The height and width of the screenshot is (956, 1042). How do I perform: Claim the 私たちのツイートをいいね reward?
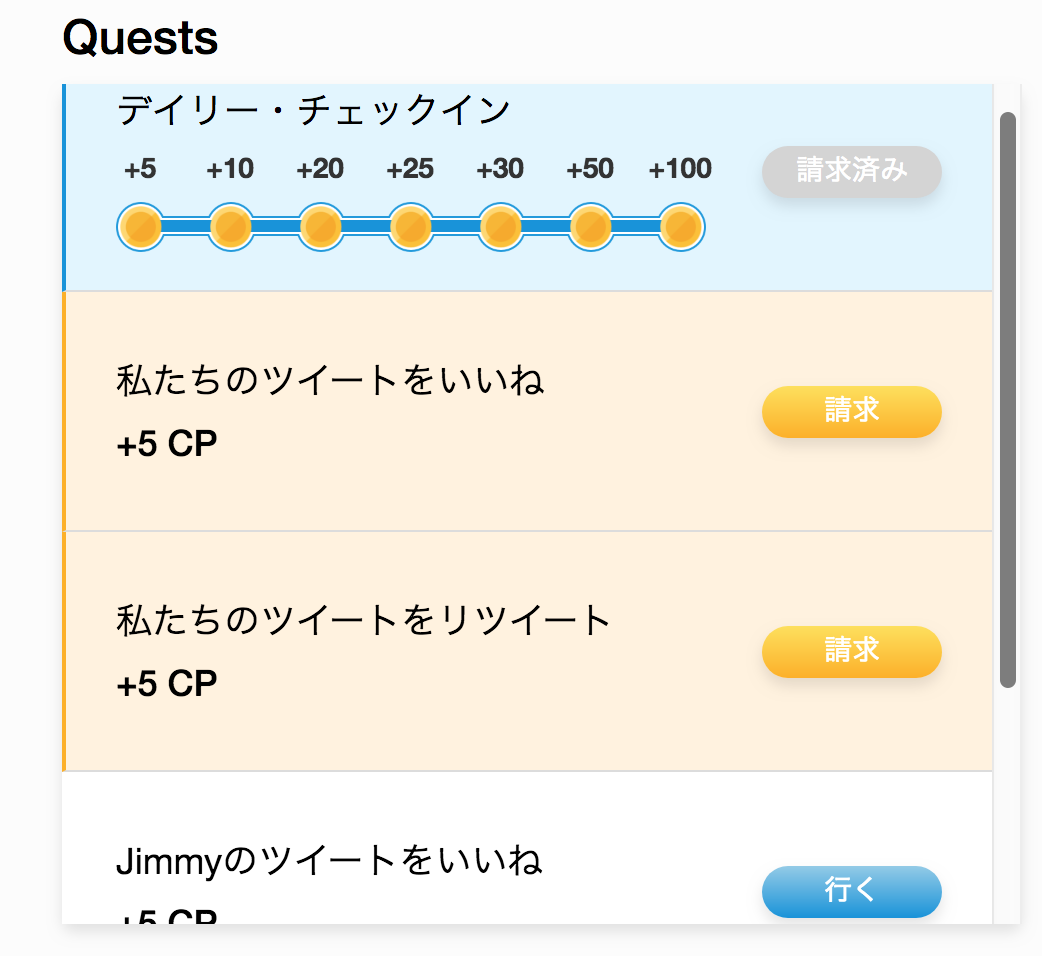[x=851, y=411]
